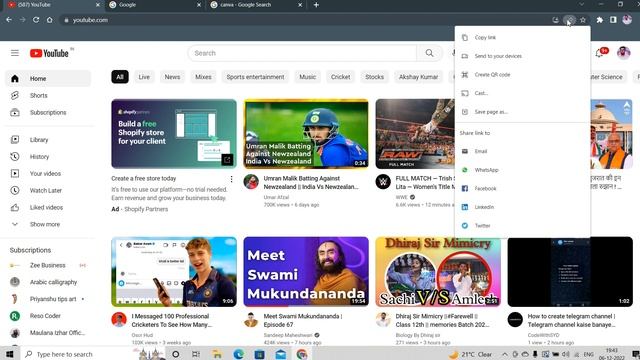The image size is (640, 360).
Task: Open Shorts in the sidebar
Action: (48, 96)
